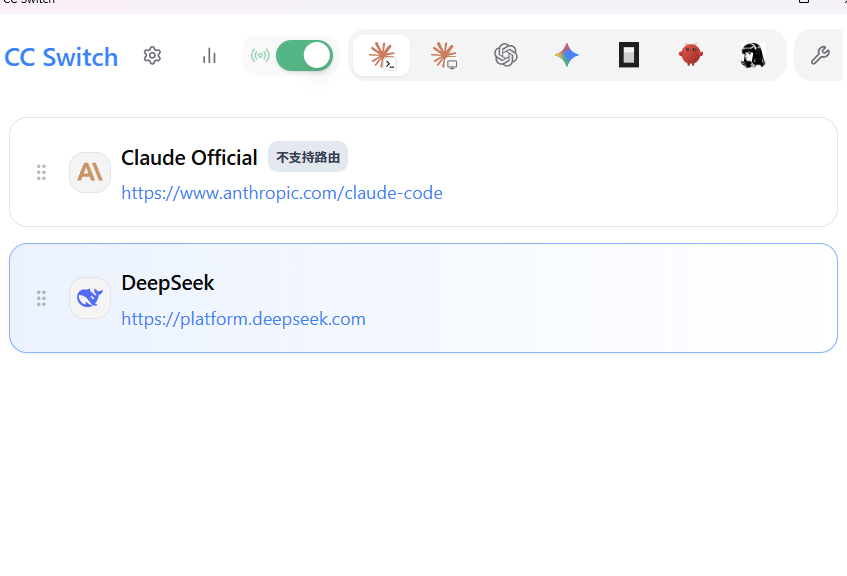Select the Claude Official provider card
847x576 pixels.
[424, 172]
